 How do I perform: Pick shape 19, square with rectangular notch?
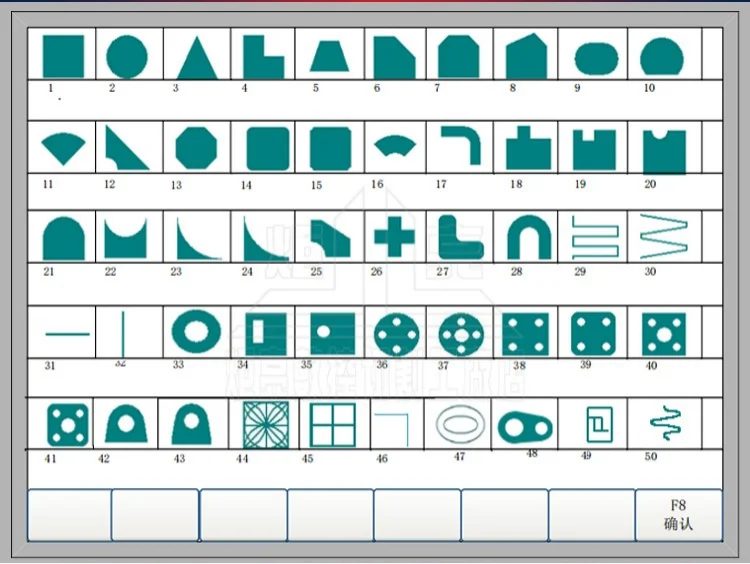pos(595,150)
